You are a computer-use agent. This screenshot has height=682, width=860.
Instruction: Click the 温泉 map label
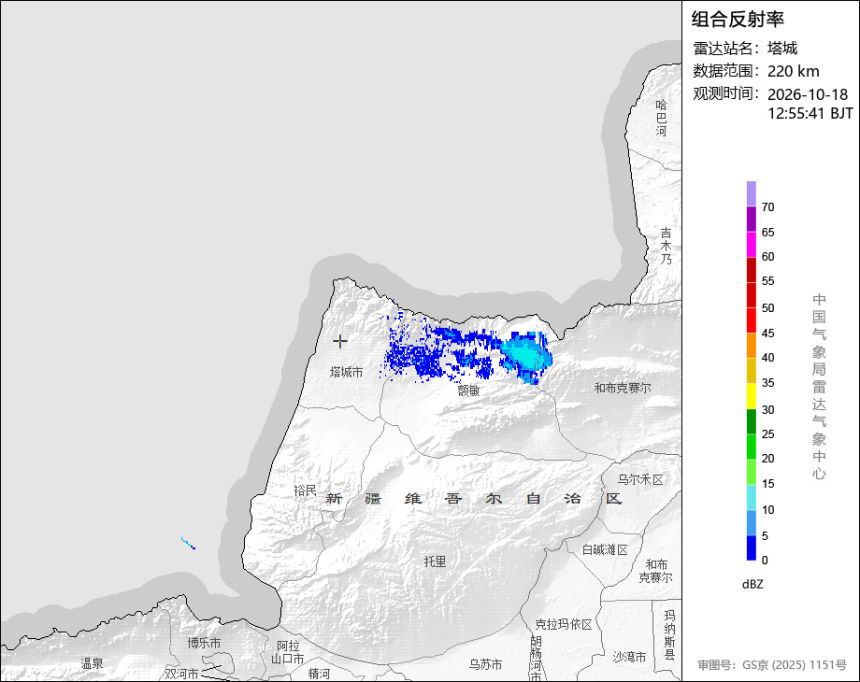point(92,663)
